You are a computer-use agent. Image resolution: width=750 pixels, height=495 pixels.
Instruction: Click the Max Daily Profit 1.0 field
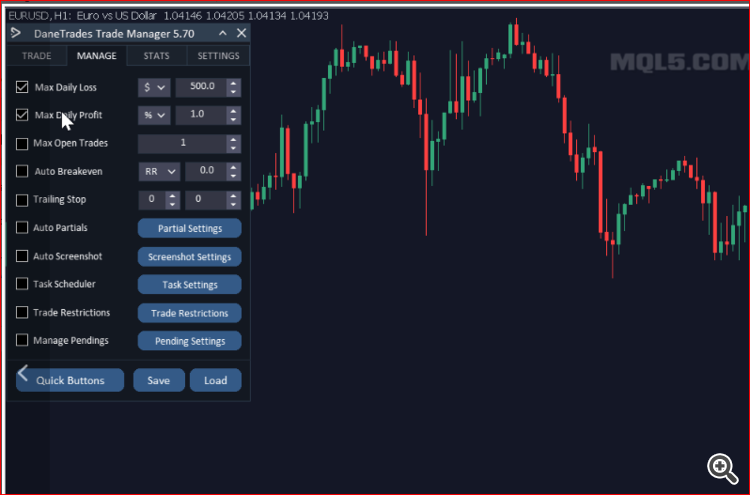(201, 115)
